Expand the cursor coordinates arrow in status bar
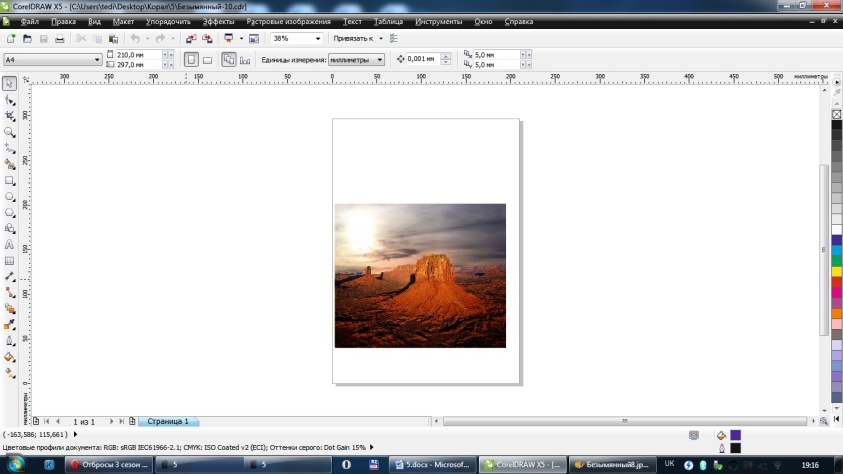 click(75, 434)
